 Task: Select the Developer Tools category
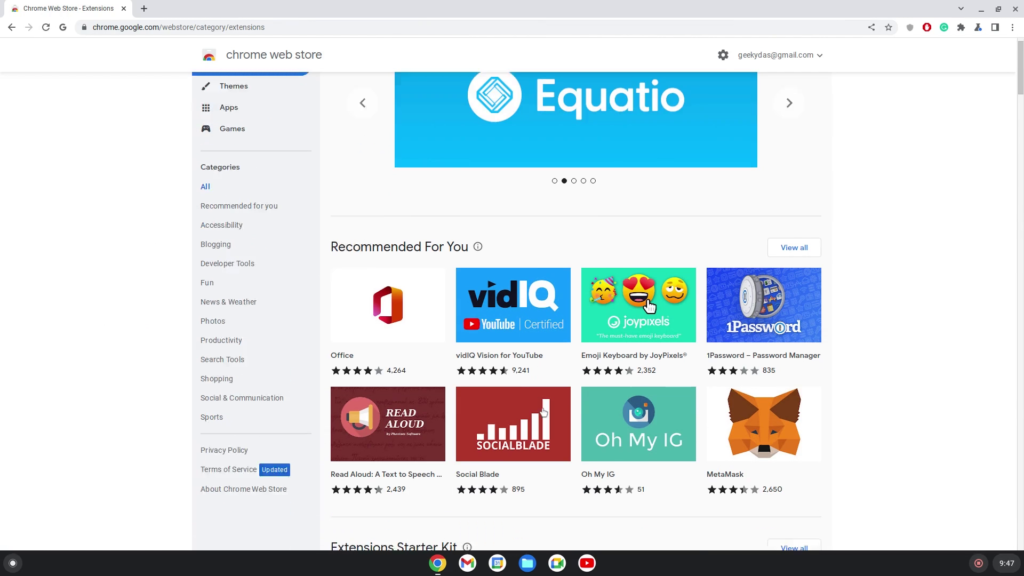(227, 263)
